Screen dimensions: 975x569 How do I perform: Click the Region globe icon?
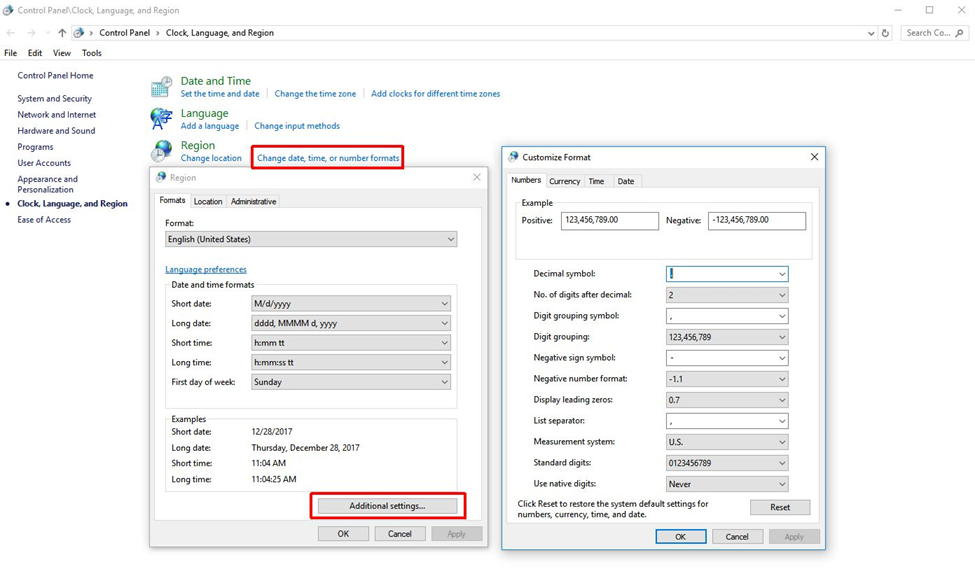162,150
